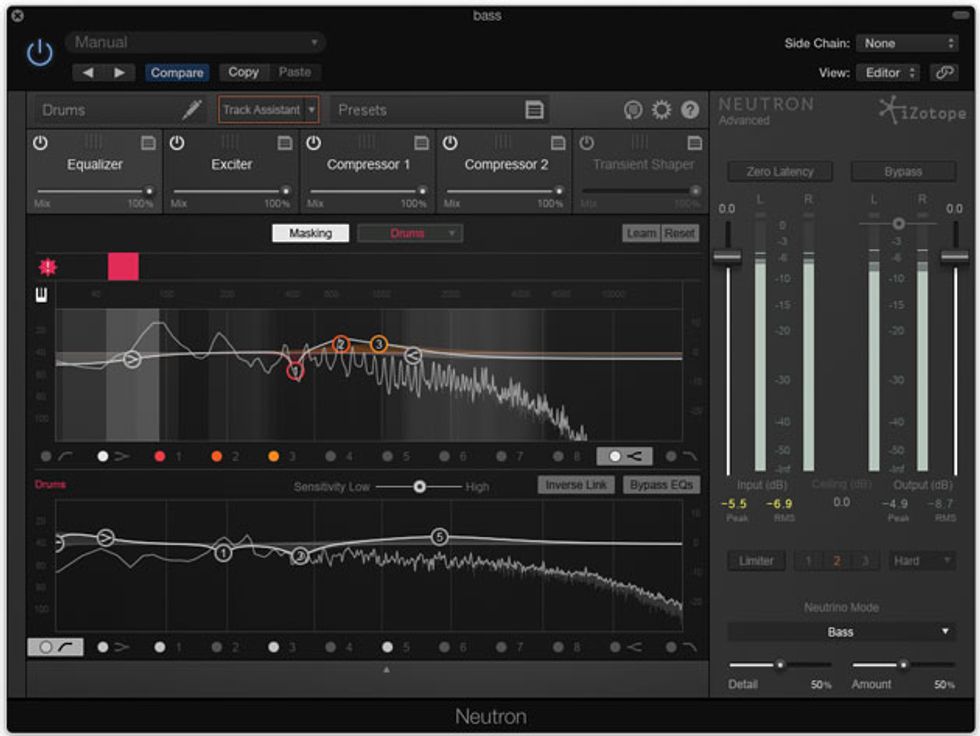Enable Drums EQ band 5 dot
The image size is (980, 736).
point(388,647)
